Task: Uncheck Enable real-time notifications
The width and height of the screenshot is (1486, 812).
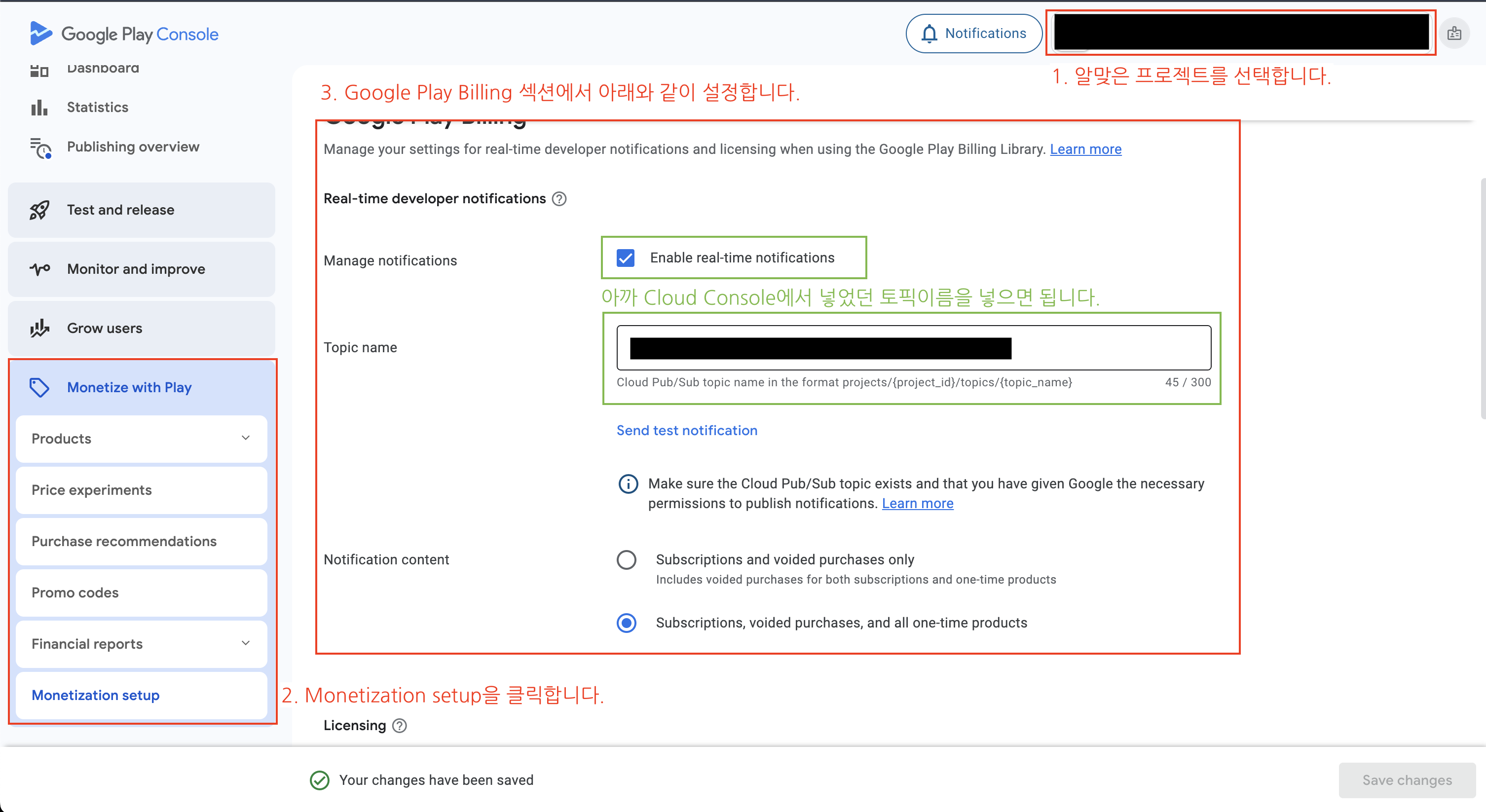Action: pos(626,258)
